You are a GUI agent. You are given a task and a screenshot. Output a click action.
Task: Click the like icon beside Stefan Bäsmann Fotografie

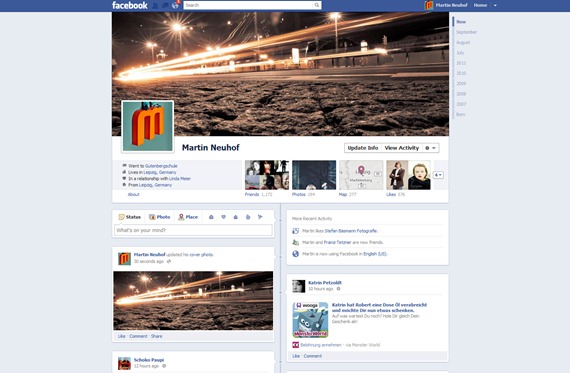(296, 231)
